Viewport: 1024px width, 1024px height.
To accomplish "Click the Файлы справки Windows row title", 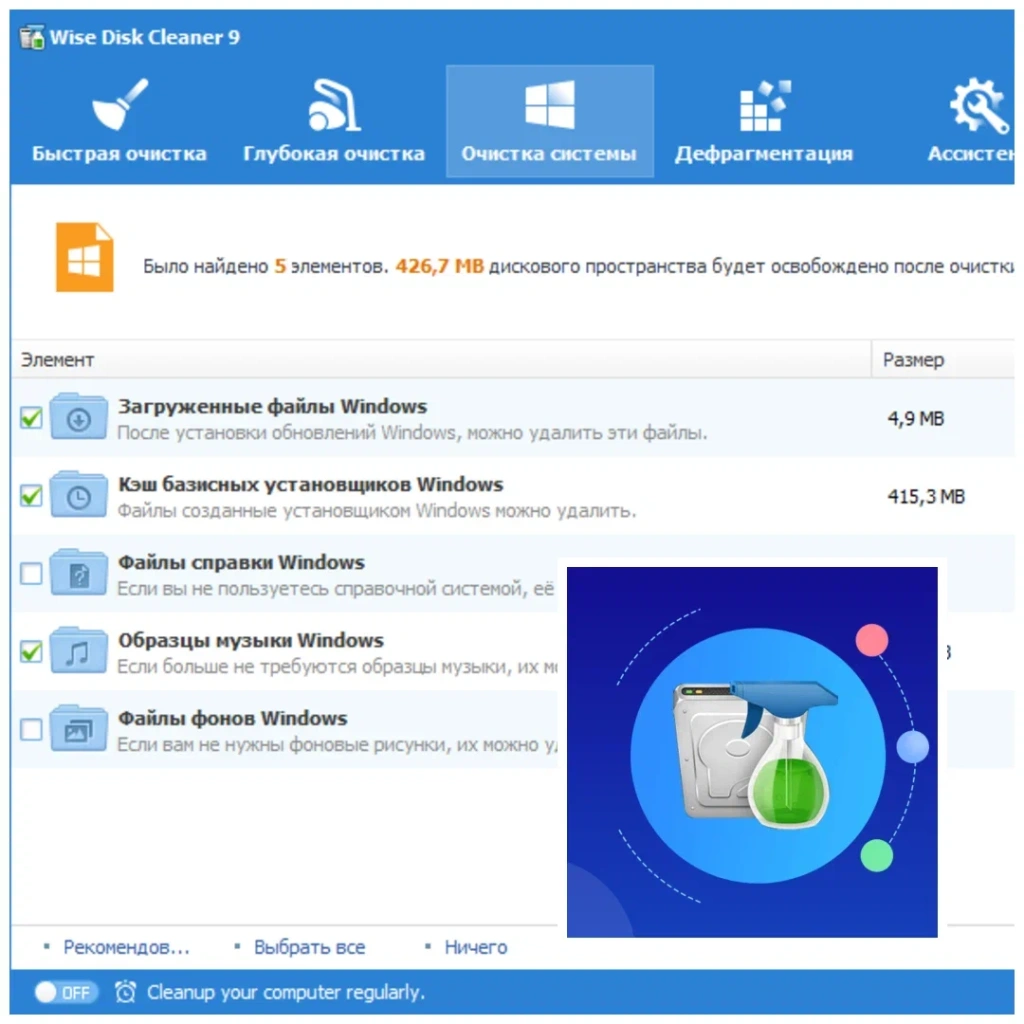I will (x=241, y=562).
